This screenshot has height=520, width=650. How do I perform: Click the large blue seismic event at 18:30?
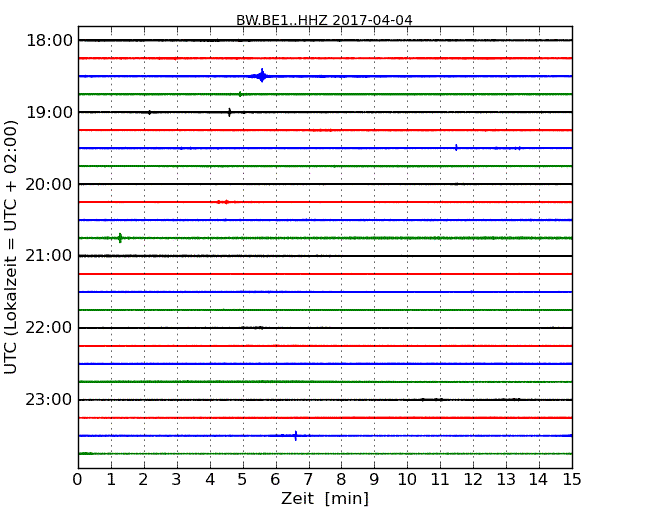[x=262, y=76]
